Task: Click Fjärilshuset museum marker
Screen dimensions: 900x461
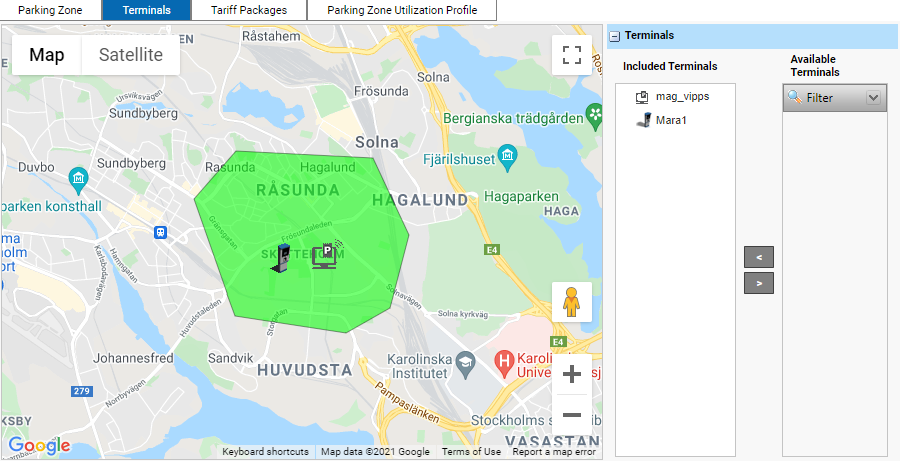Action: [508, 156]
